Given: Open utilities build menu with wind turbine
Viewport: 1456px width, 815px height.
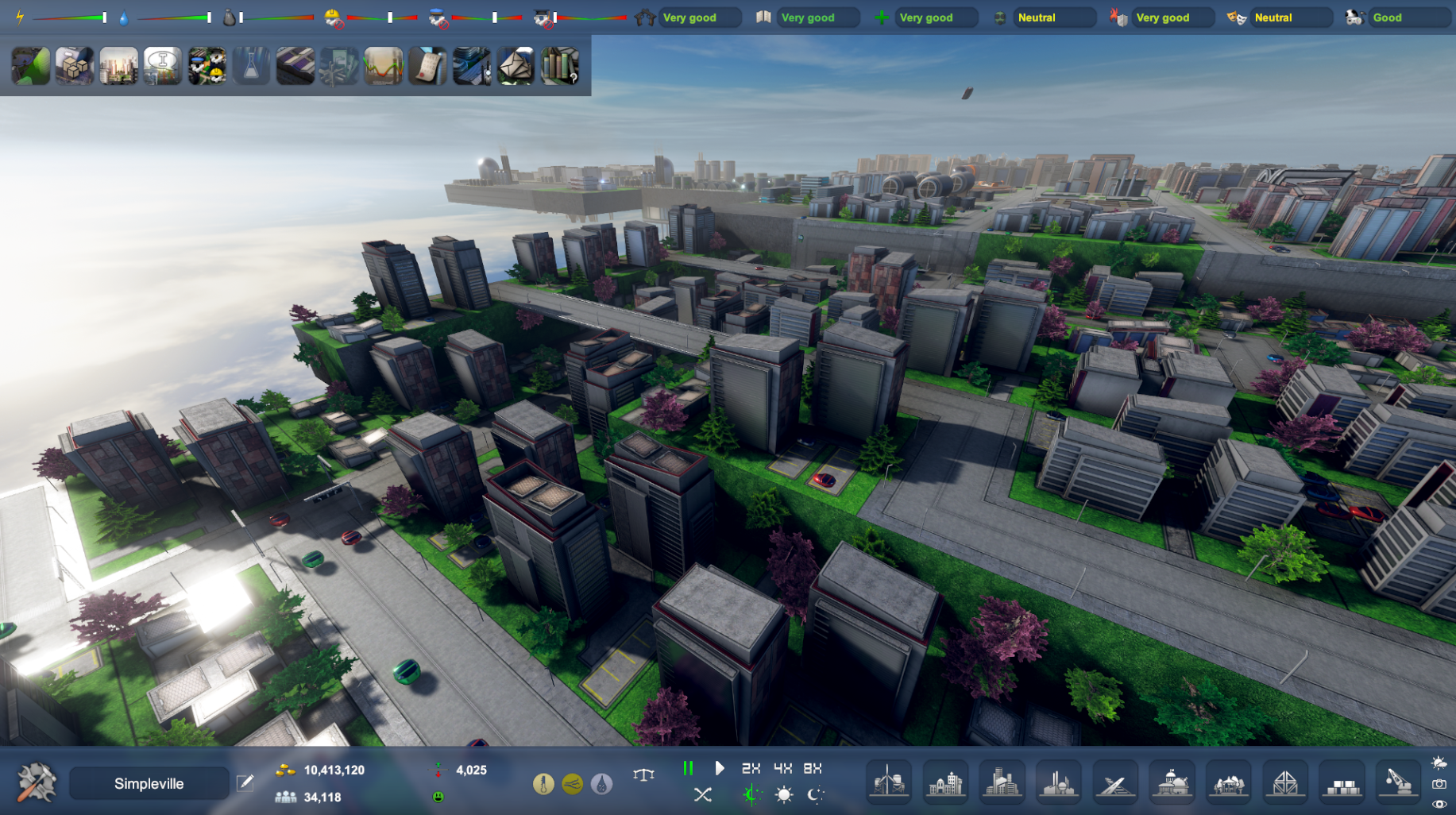Looking at the screenshot, I should 889,782.
